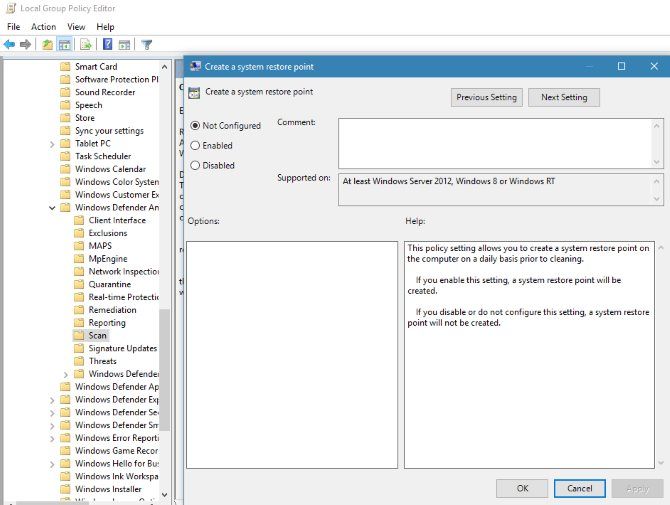Click the Smart Card folder icon
Viewport: 670px width, 505px height.
pyautogui.click(x=65, y=66)
